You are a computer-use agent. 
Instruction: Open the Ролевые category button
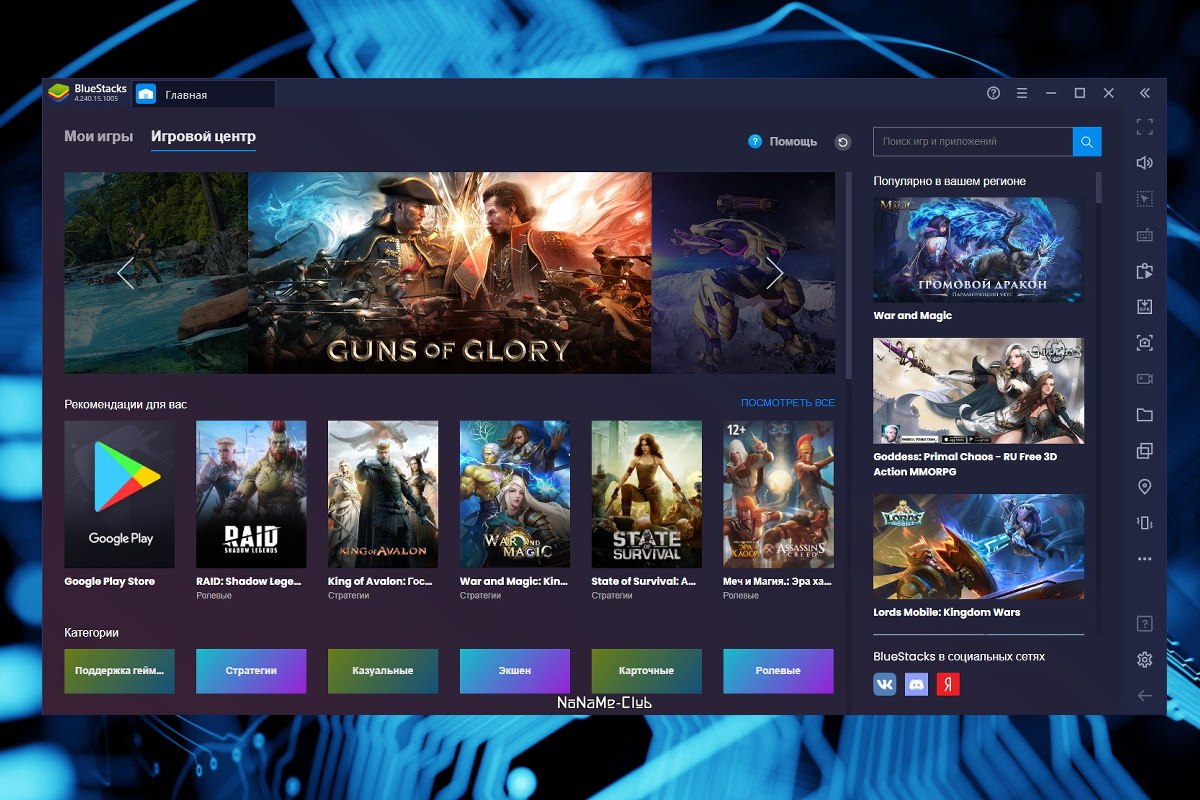pyautogui.click(x=778, y=671)
